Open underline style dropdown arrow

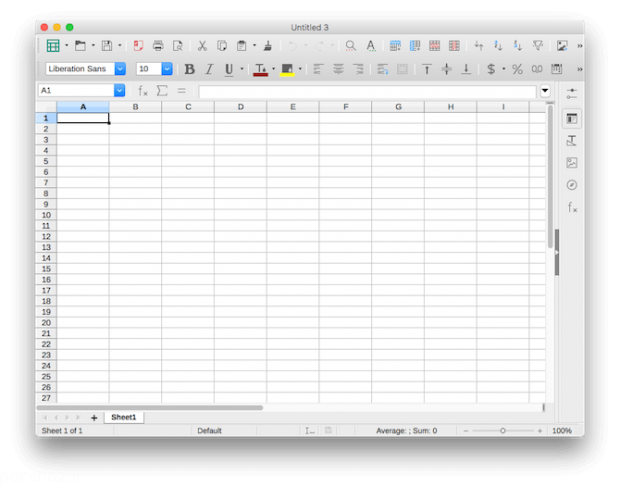(242, 69)
